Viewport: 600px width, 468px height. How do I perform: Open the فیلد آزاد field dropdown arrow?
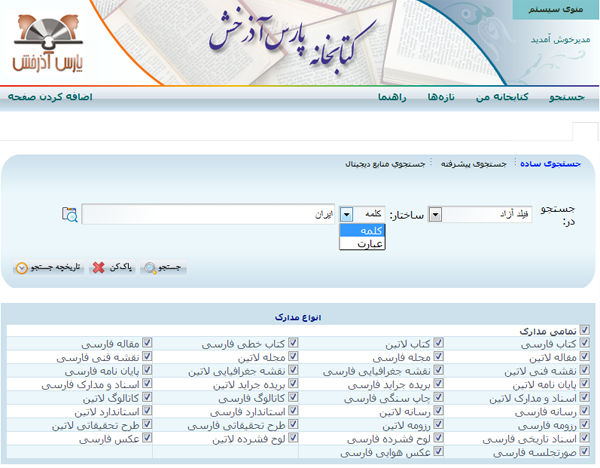[x=435, y=214]
